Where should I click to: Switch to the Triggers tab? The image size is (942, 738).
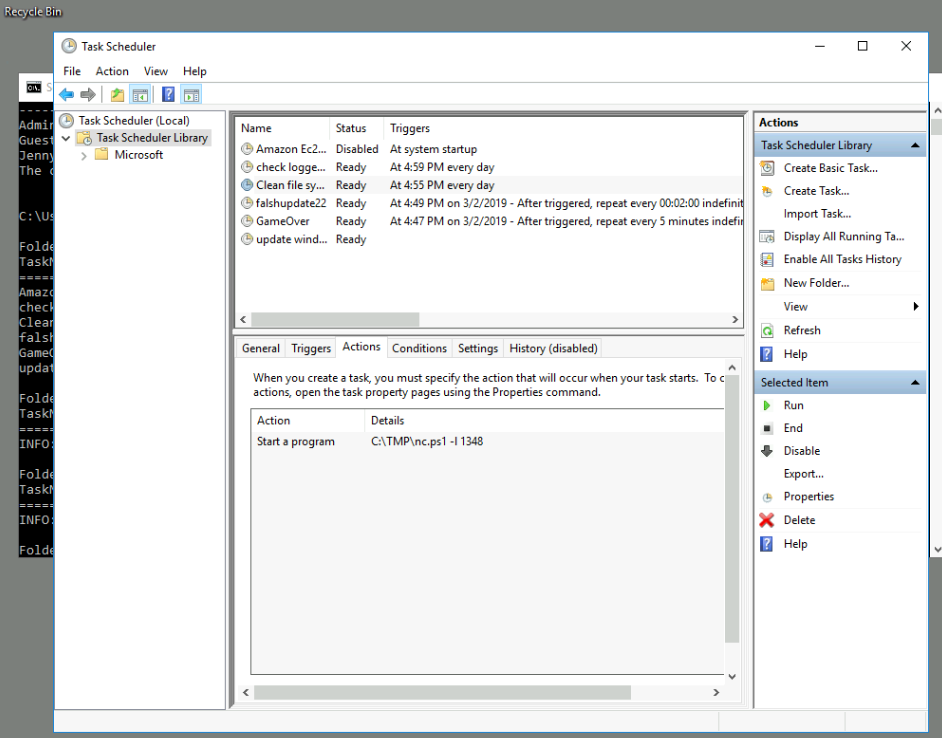[310, 348]
